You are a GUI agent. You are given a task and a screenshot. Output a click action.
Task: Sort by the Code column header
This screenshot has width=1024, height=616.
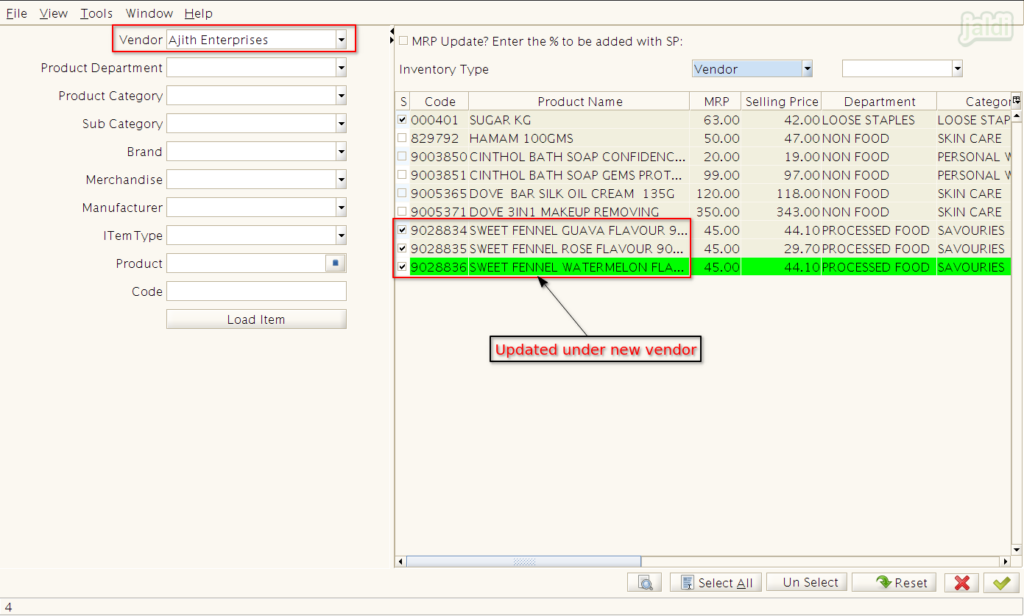tap(440, 101)
